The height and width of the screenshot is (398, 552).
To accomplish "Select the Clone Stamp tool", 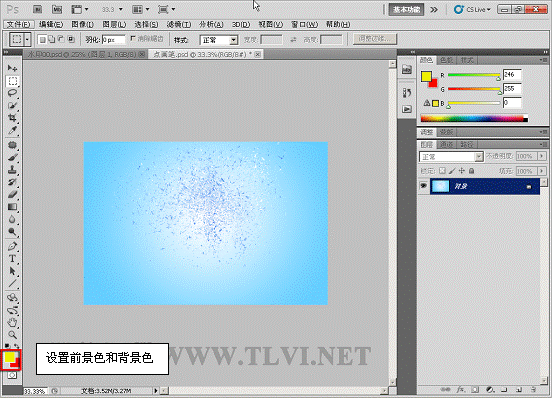I will [12, 170].
